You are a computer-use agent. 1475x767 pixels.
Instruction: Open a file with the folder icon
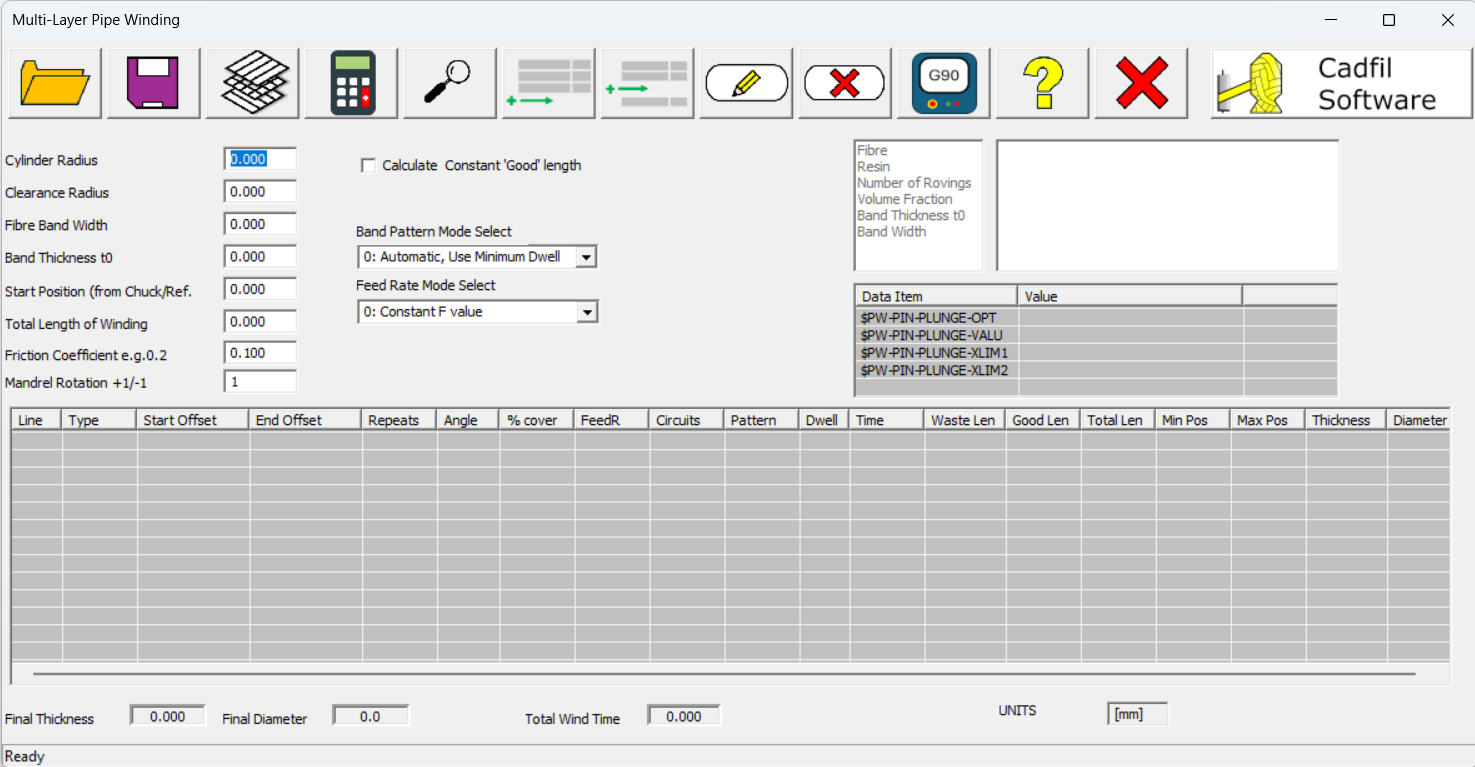pos(55,83)
